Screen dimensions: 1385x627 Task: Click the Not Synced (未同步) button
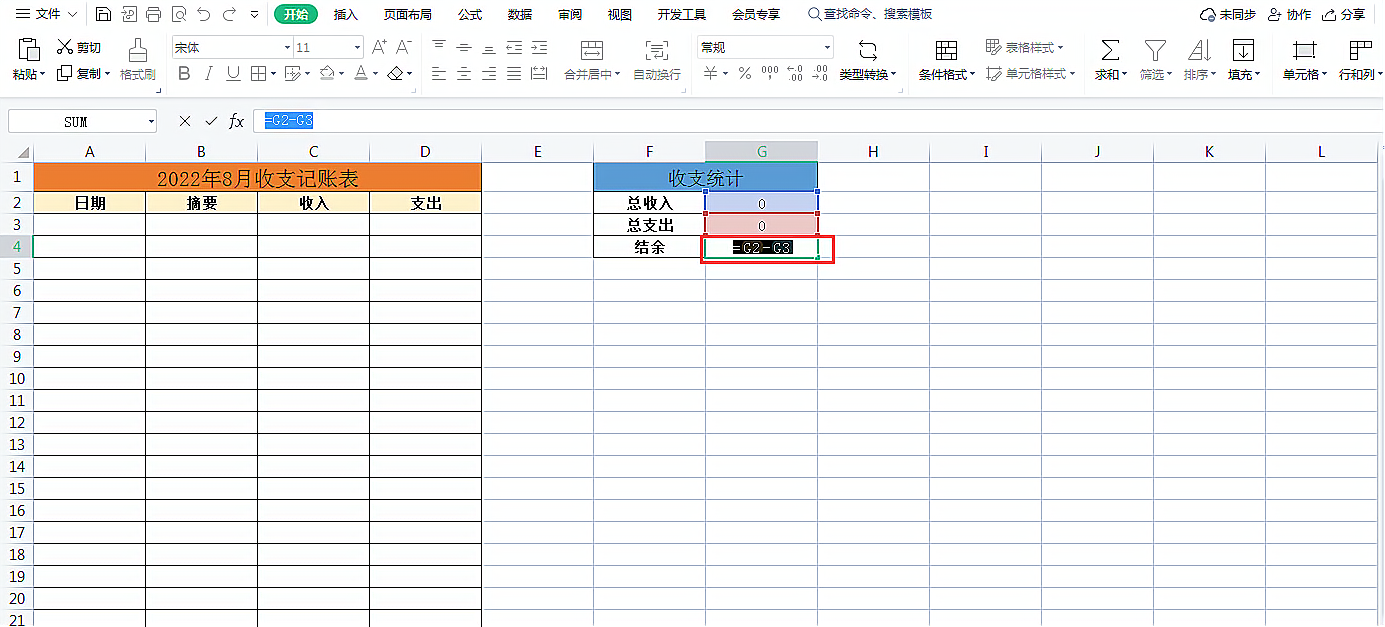point(1228,14)
